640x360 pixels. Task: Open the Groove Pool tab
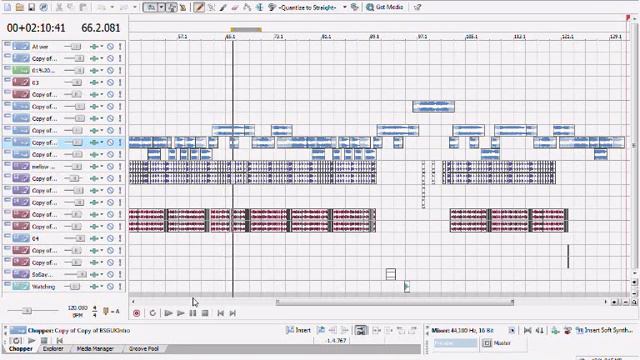(x=144, y=349)
